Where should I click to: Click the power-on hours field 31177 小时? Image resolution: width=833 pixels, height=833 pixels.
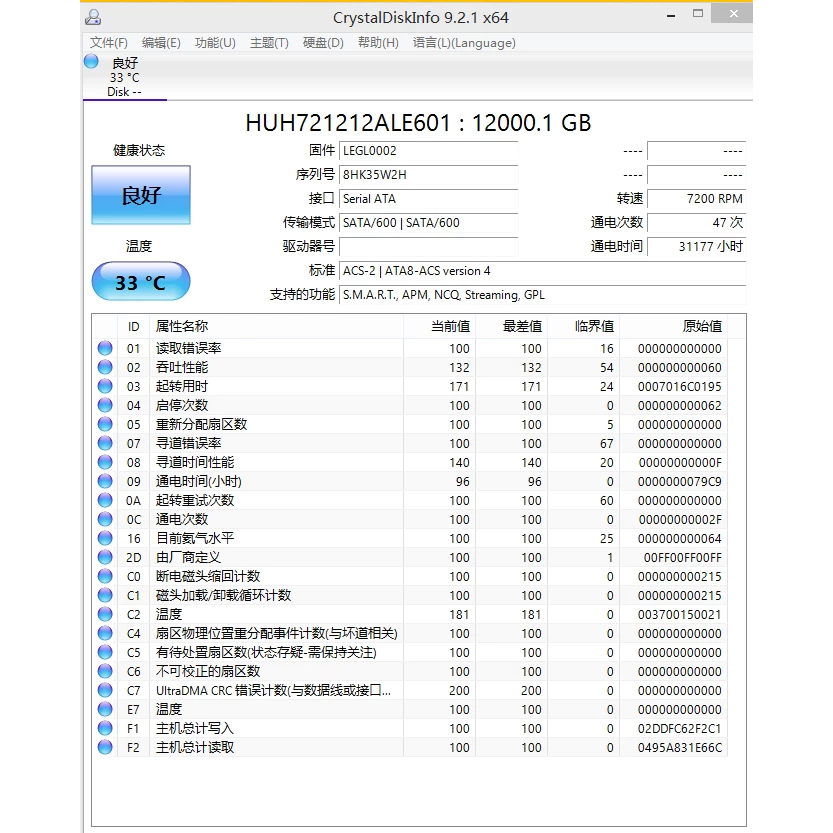pos(696,246)
